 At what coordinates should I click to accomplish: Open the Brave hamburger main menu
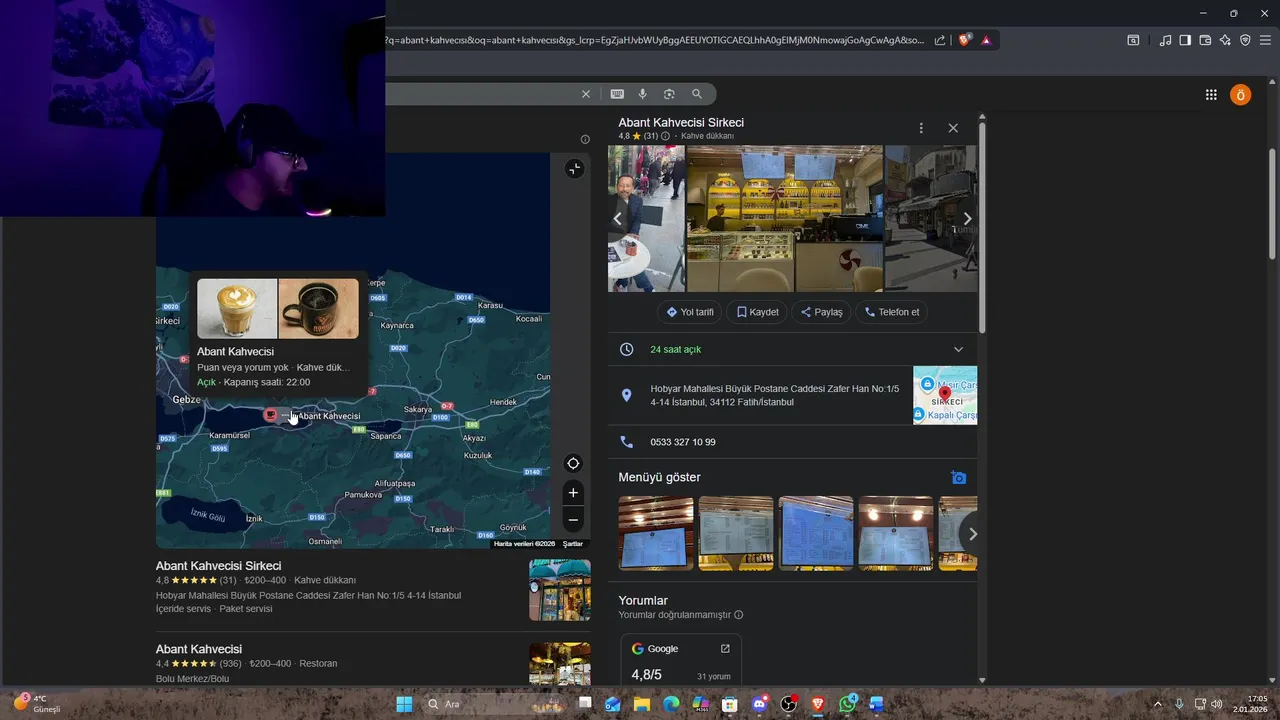pyautogui.click(x=1266, y=40)
